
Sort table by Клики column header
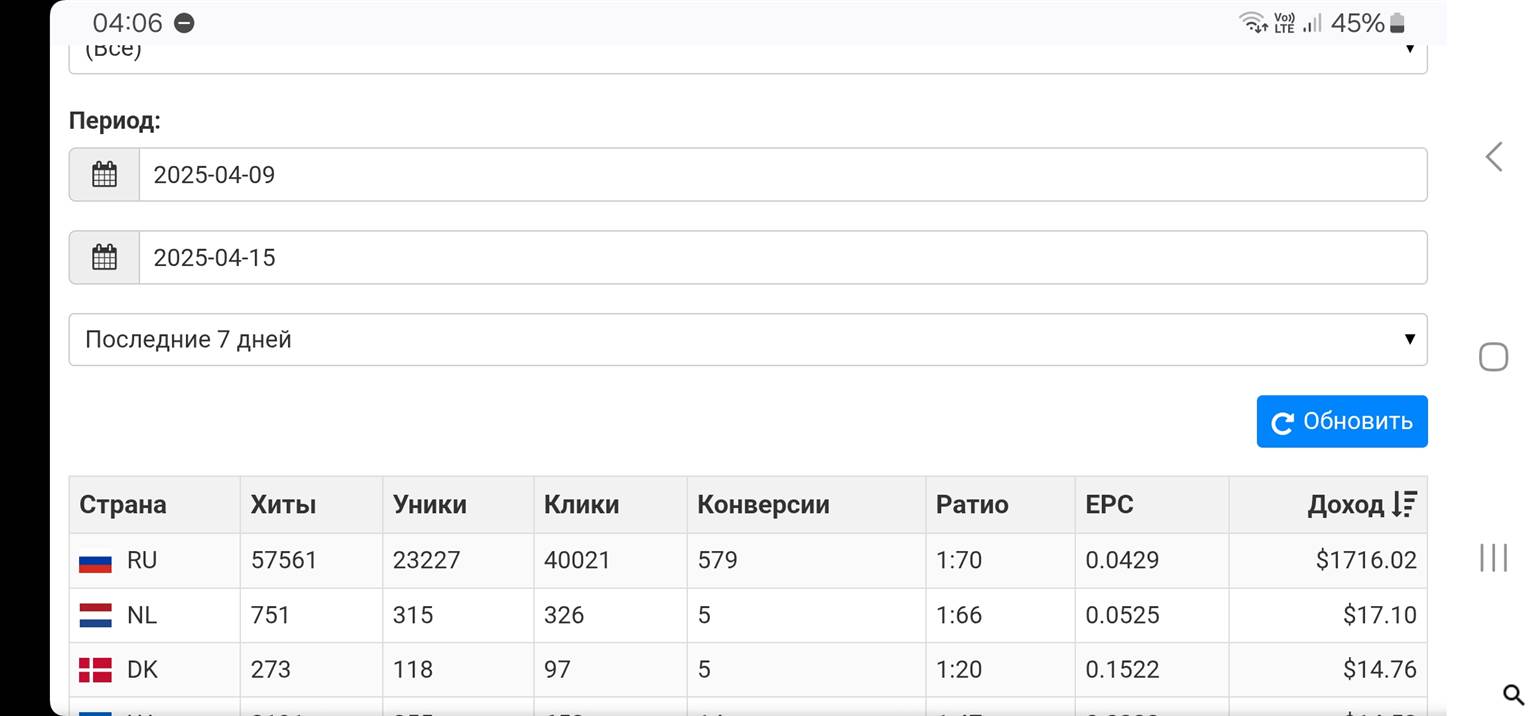[x=581, y=505]
